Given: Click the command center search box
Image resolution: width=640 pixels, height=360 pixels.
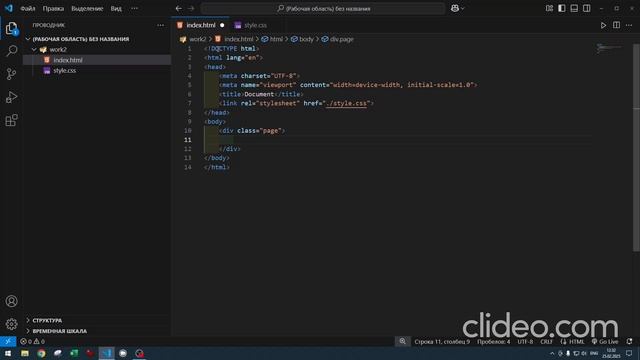Looking at the screenshot, I should point(323,8).
